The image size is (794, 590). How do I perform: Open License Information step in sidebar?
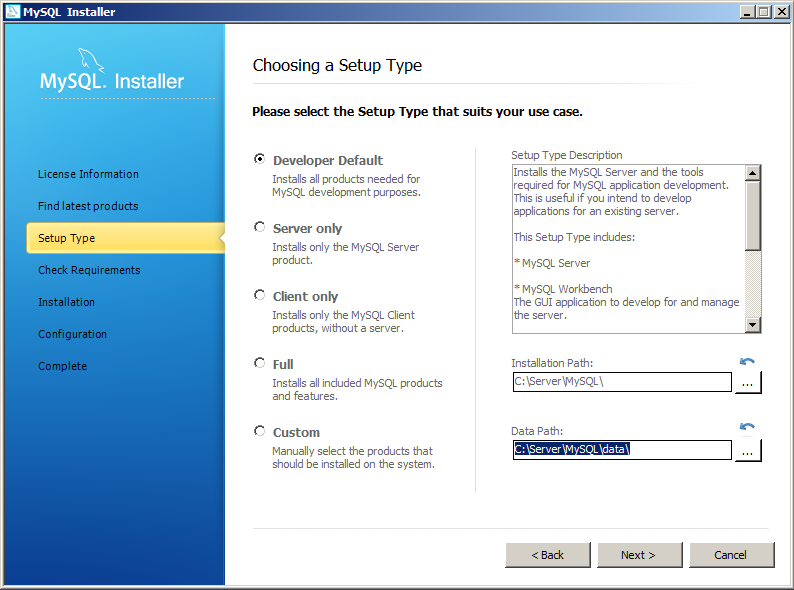coord(88,174)
